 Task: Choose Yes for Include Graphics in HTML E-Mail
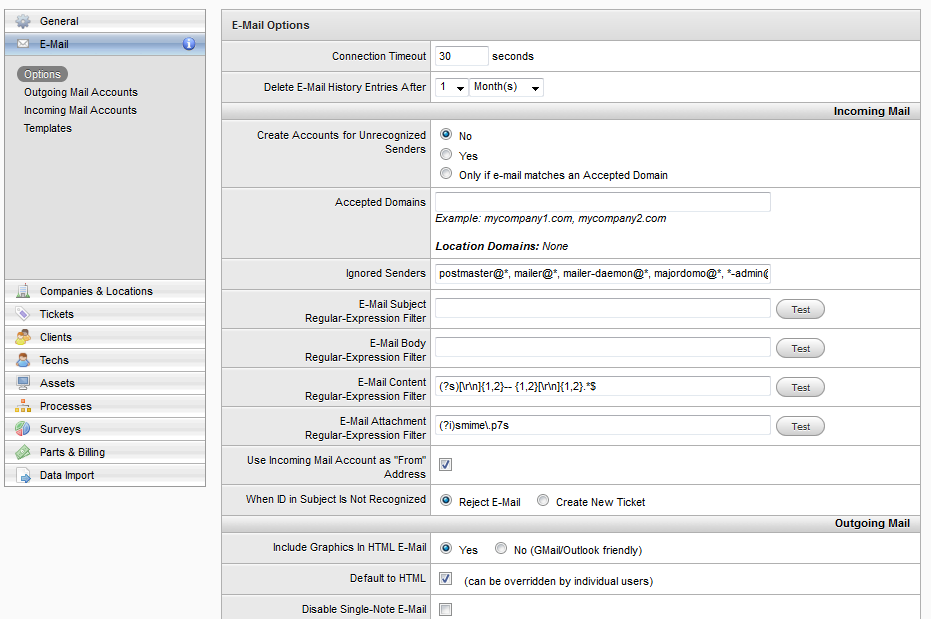446,548
